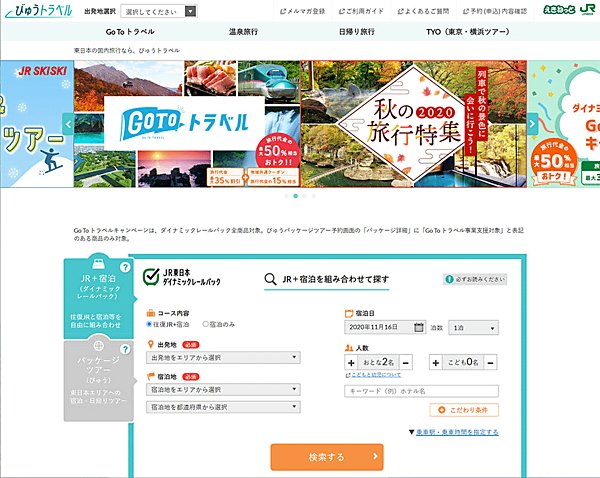
Task: Open 出発地をエリアから選択 dropdown
Action: pos(223,357)
